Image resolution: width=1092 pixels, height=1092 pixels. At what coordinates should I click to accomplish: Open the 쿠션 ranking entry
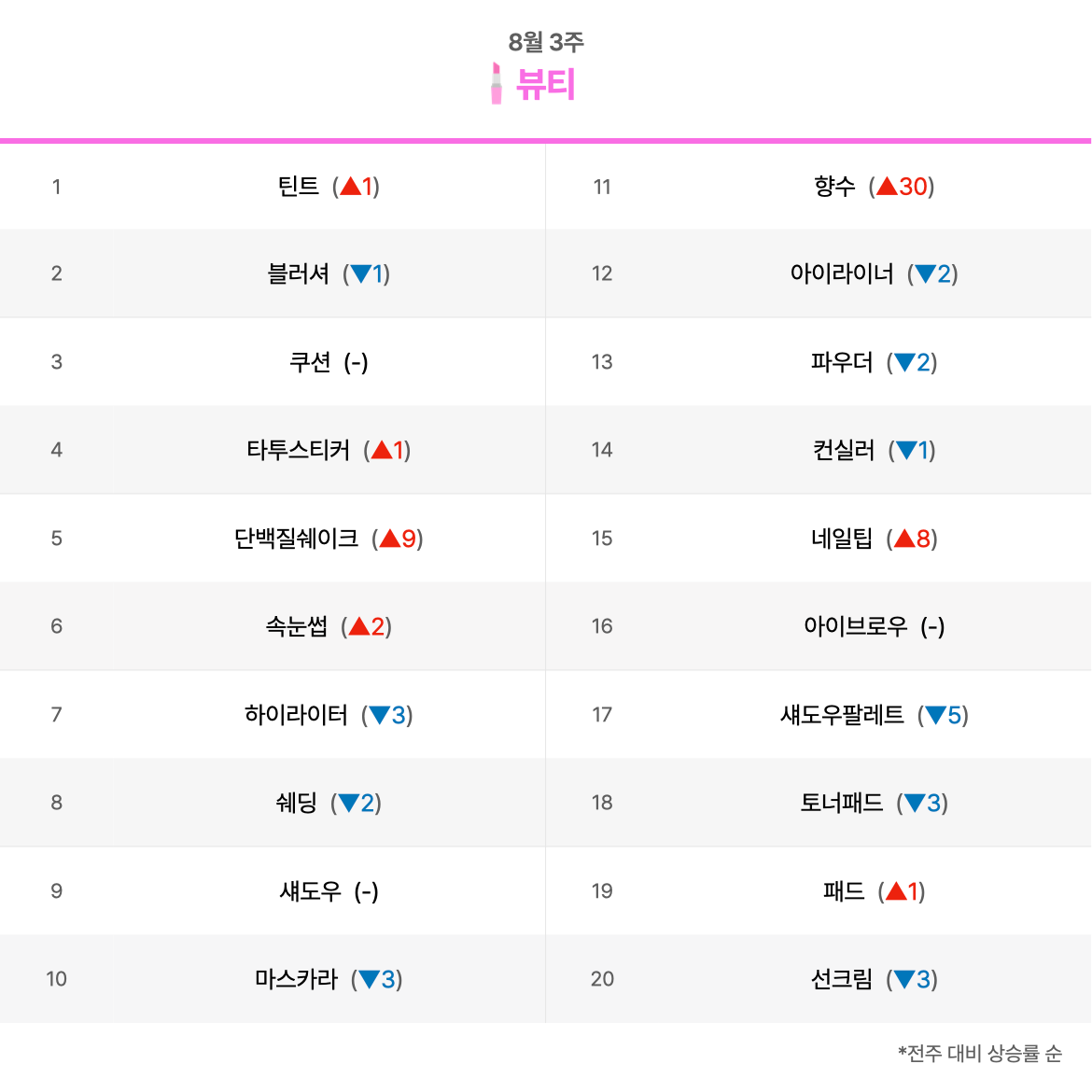click(x=310, y=362)
